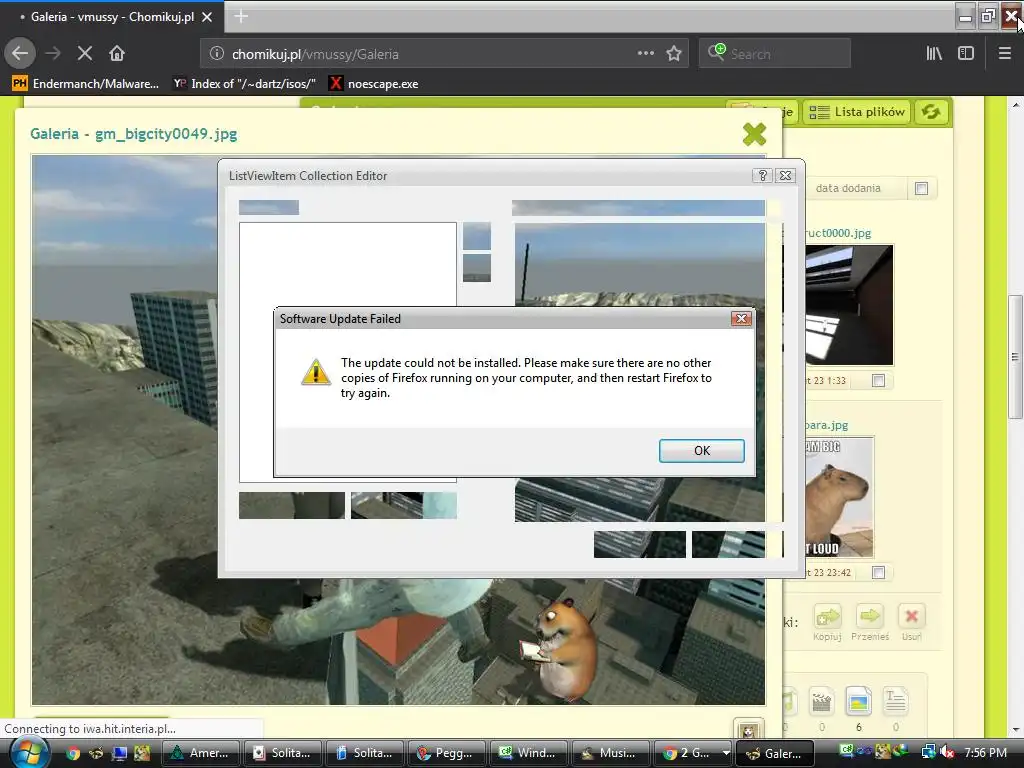Tick the checkbox under the capybara image

point(878,573)
